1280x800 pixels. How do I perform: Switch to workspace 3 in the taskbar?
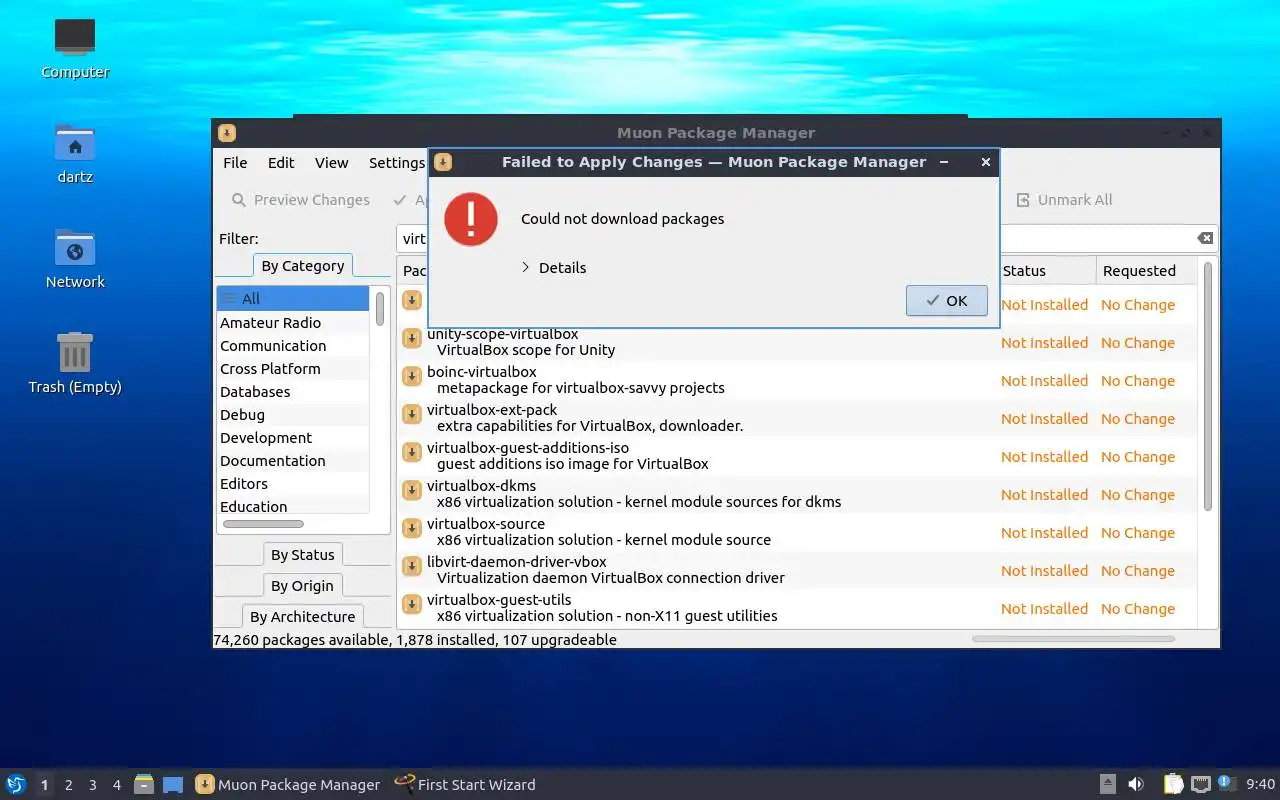point(92,785)
